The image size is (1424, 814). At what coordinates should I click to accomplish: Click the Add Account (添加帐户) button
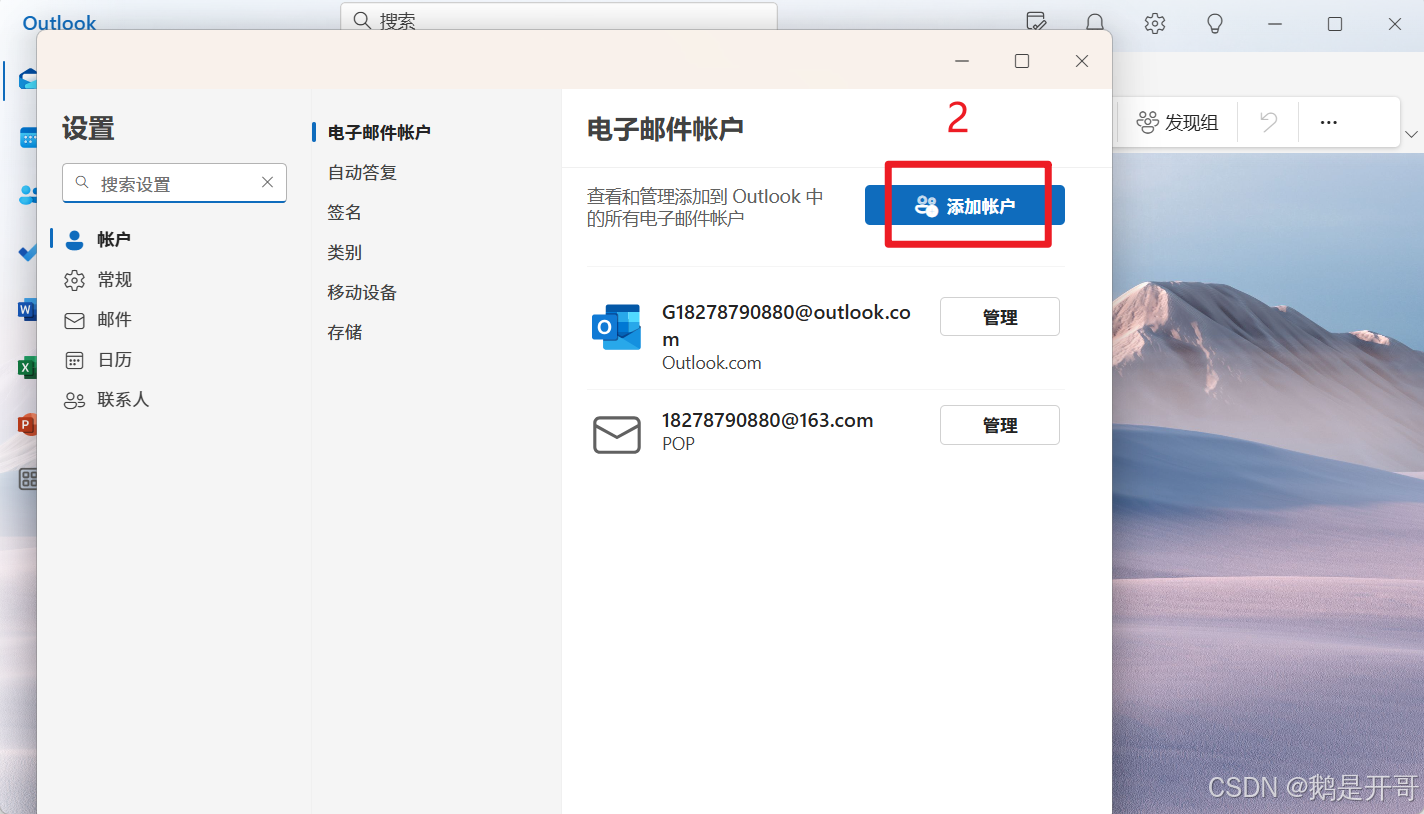tap(964, 205)
